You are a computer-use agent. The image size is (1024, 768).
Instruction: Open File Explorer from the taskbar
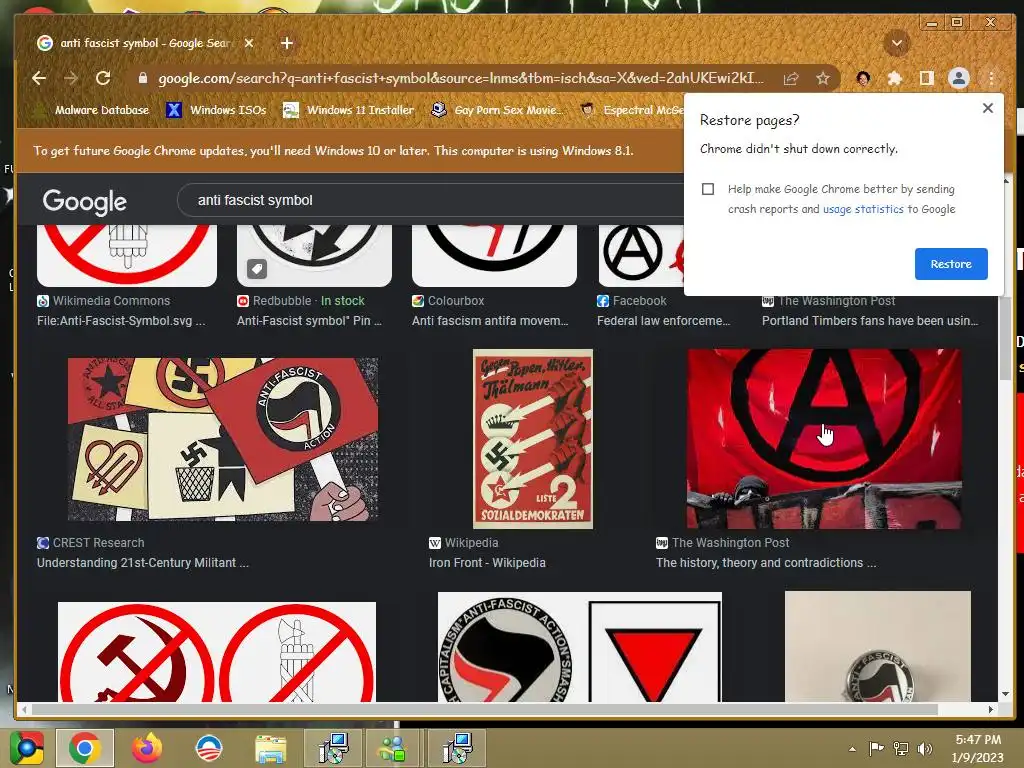click(x=270, y=748)
